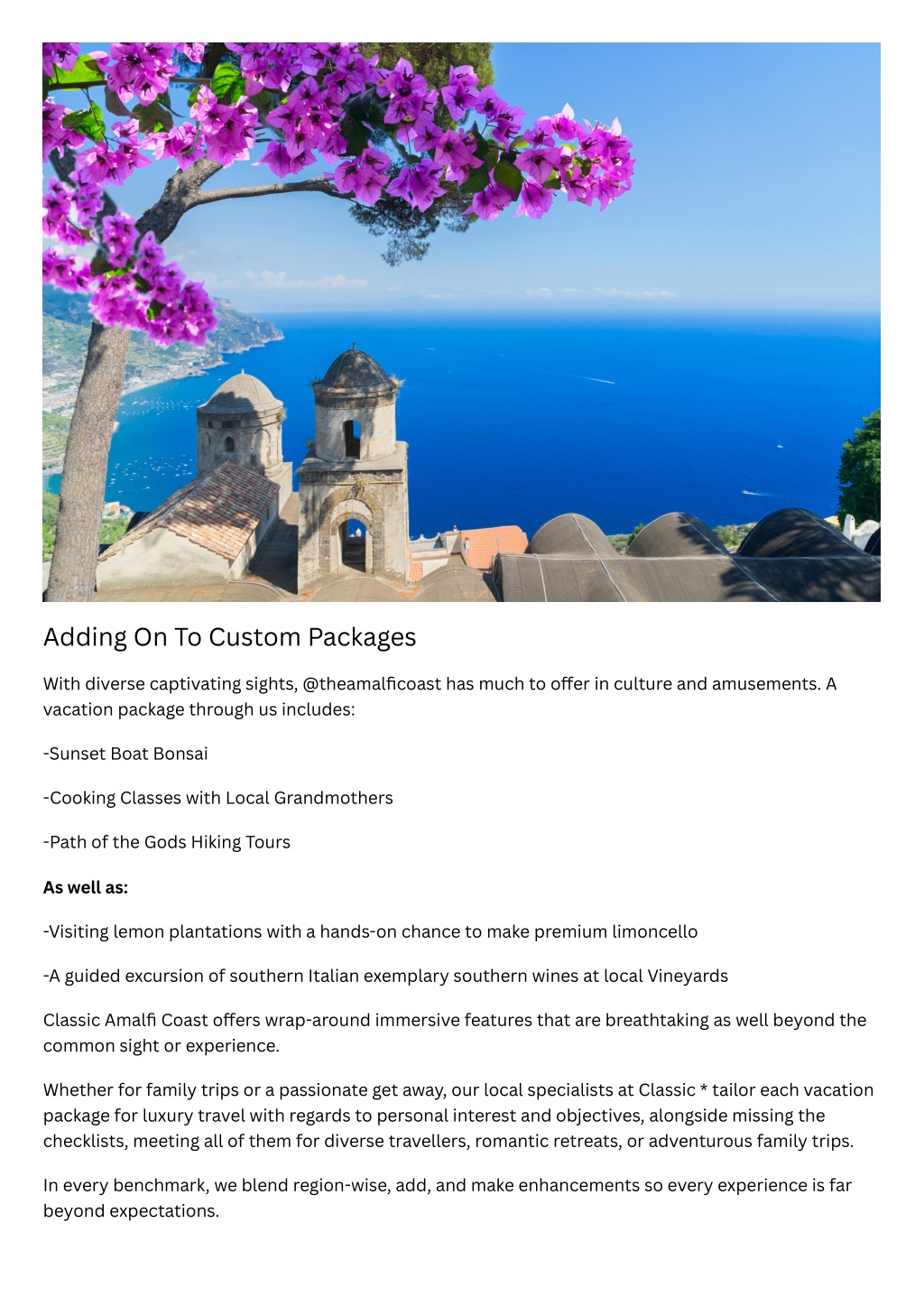Click the Adding On To Custom Packages heading
The height and width of the screenshot is (1306, 924).
(229, 637)
